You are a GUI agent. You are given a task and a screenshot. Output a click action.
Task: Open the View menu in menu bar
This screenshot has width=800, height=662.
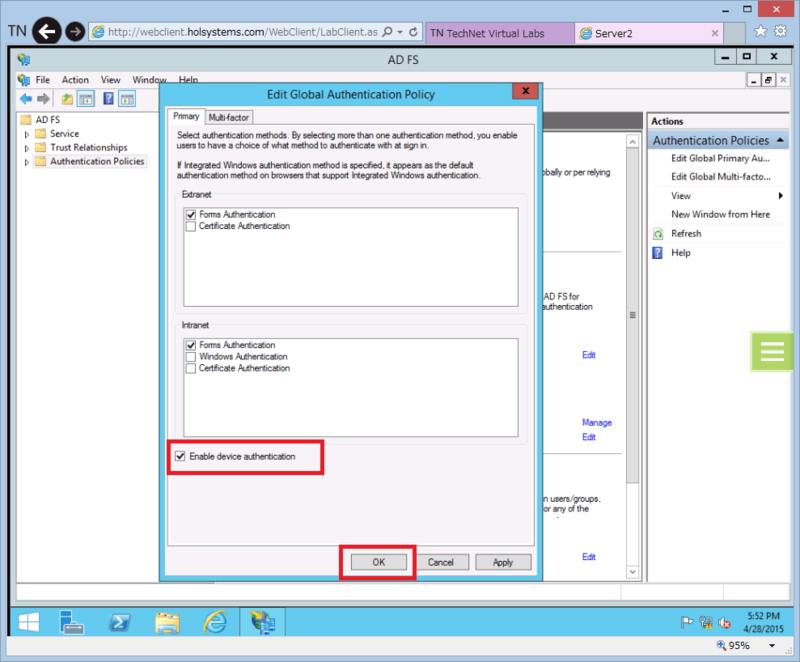(110, 80)
